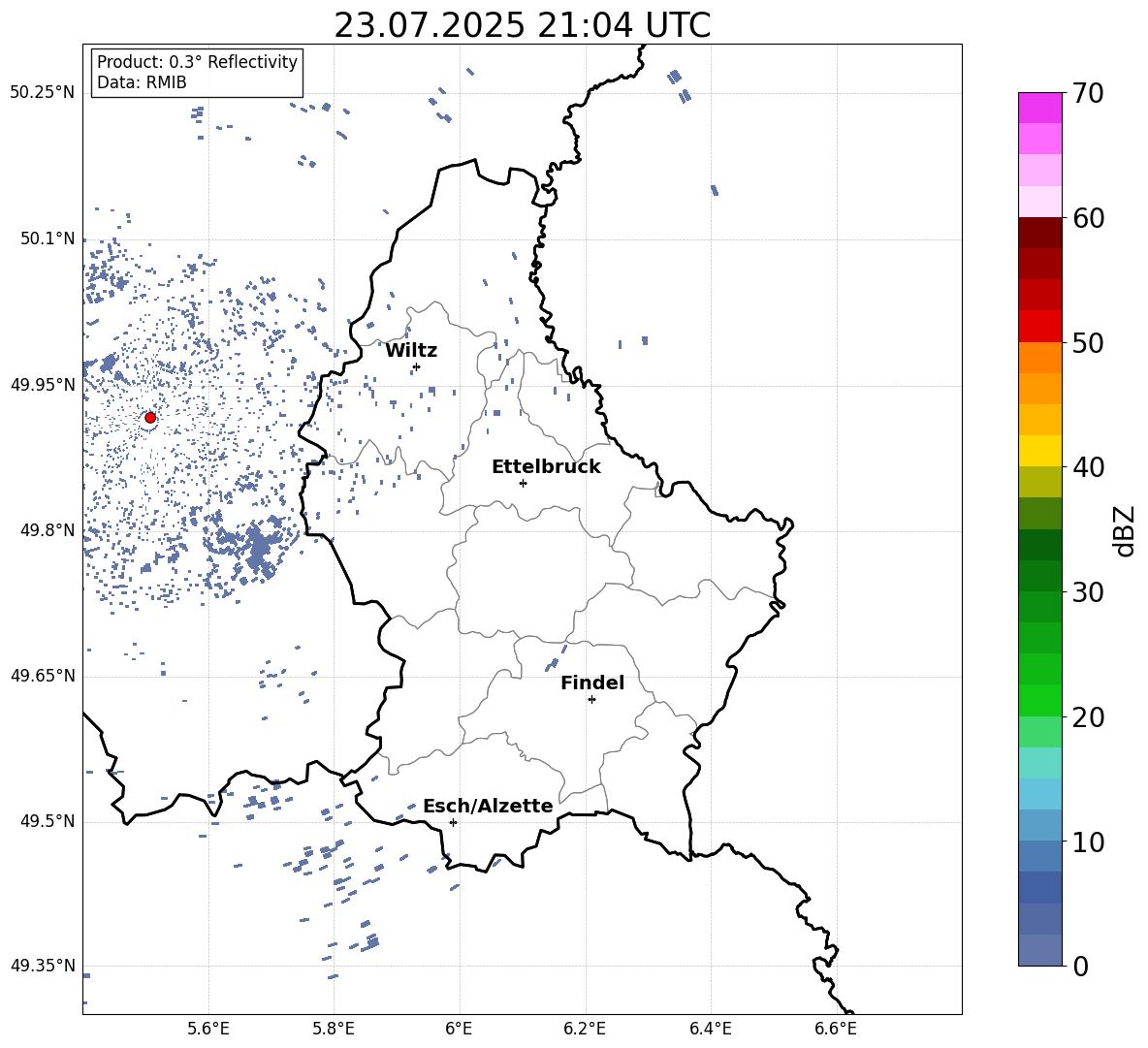The image size is (1148, 1048).
Task: Click the 6°E longitude label
Action: pyautogui.click(x=459, y=1029)
